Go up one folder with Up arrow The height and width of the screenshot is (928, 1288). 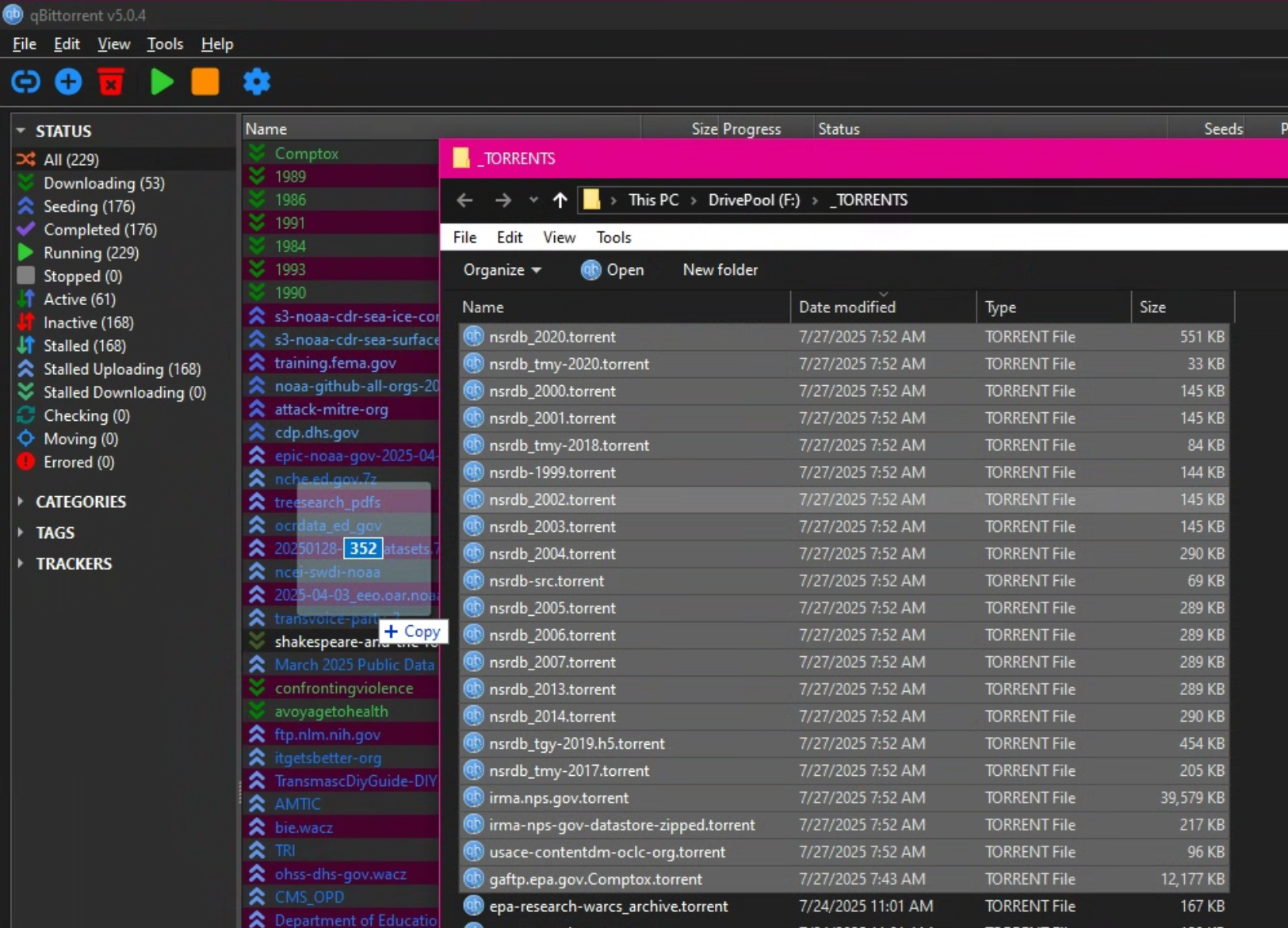tap(560, 200)
